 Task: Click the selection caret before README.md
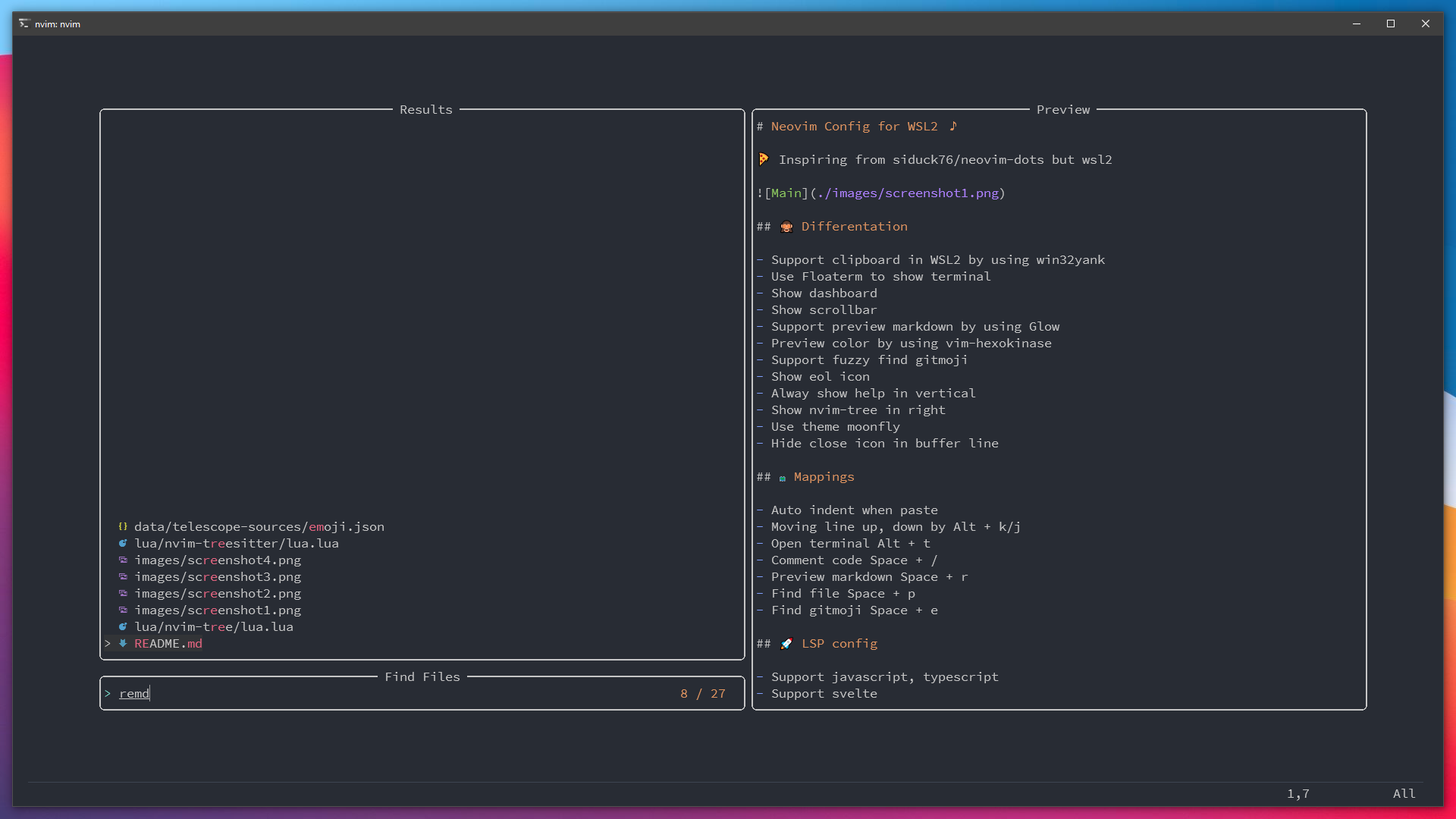(108, 643)
